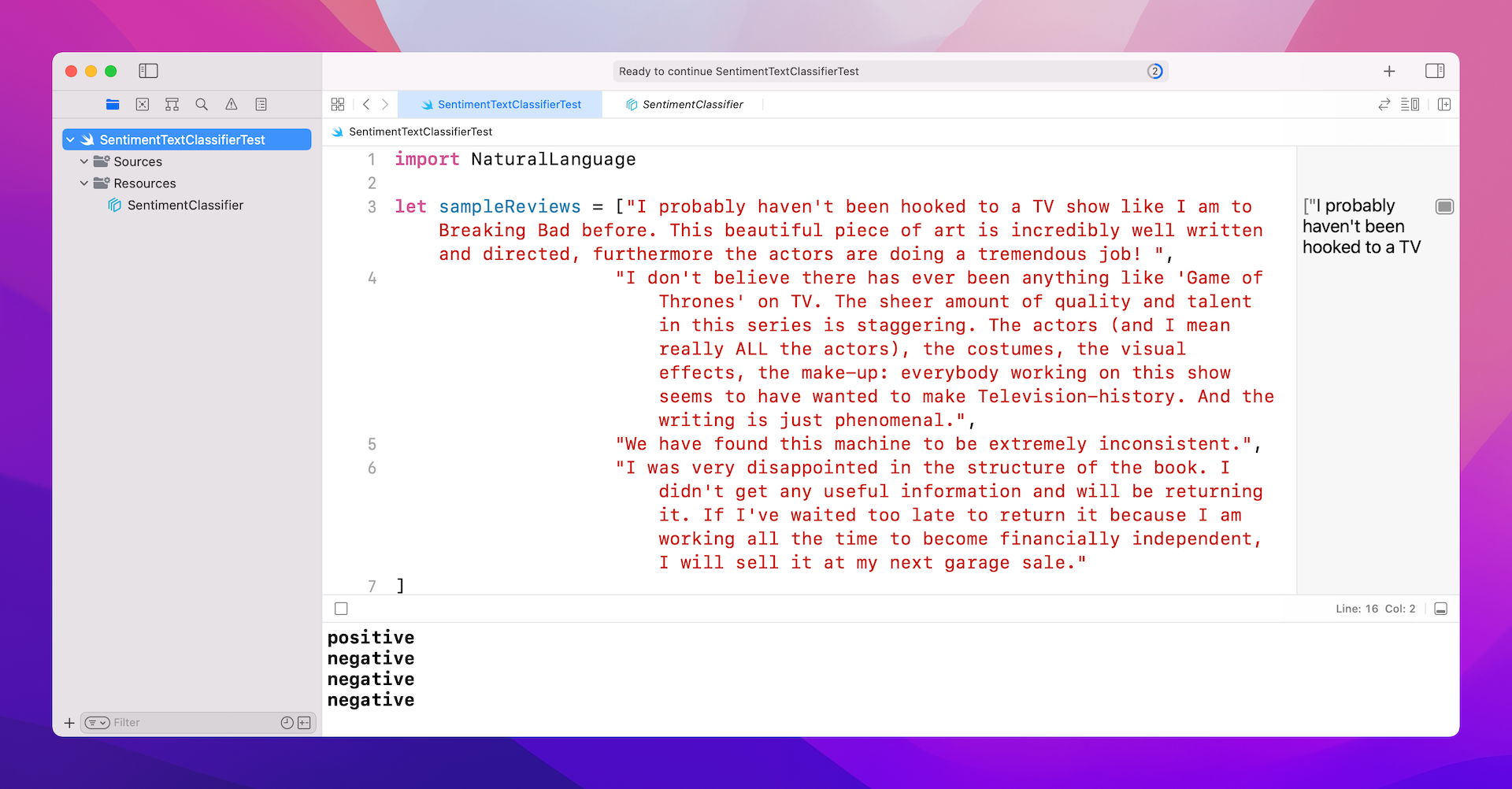Collapse the SentimentTextClassifierTest playground tree
The image size is (1512, 789).
tap(71, 139)
